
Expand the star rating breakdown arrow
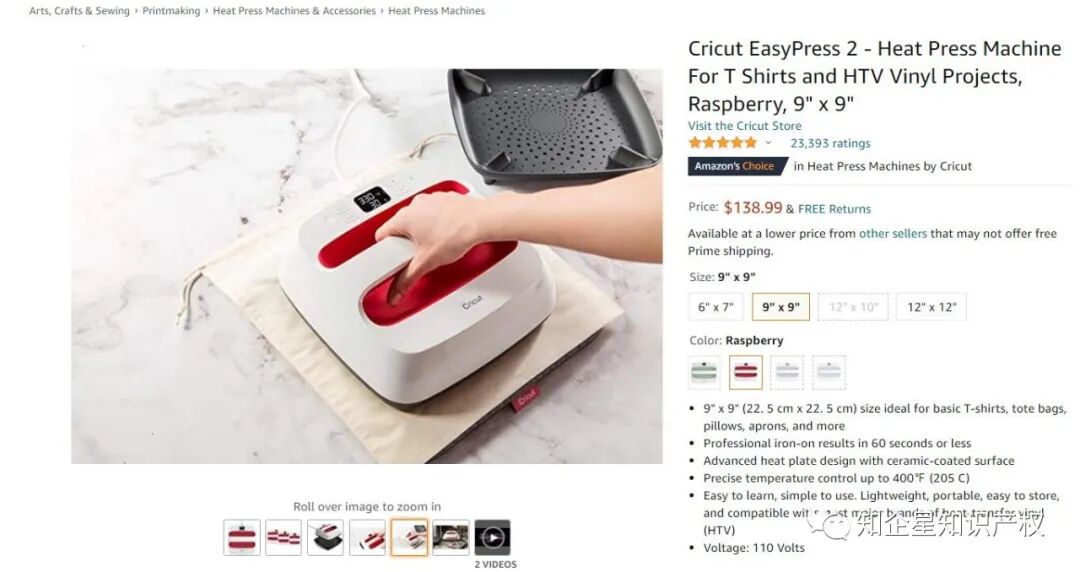[768, 143]
